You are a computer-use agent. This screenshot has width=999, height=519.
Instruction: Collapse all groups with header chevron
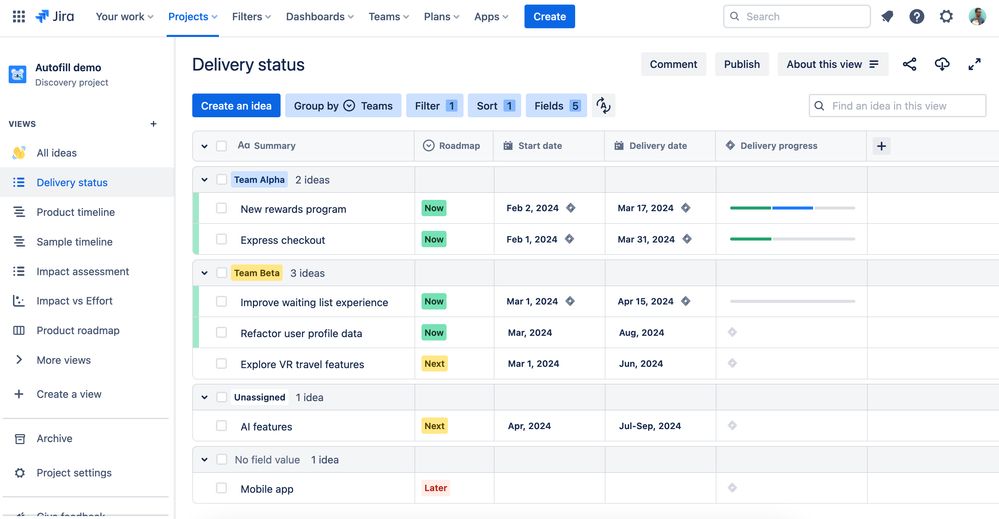[x=205, y=146]
